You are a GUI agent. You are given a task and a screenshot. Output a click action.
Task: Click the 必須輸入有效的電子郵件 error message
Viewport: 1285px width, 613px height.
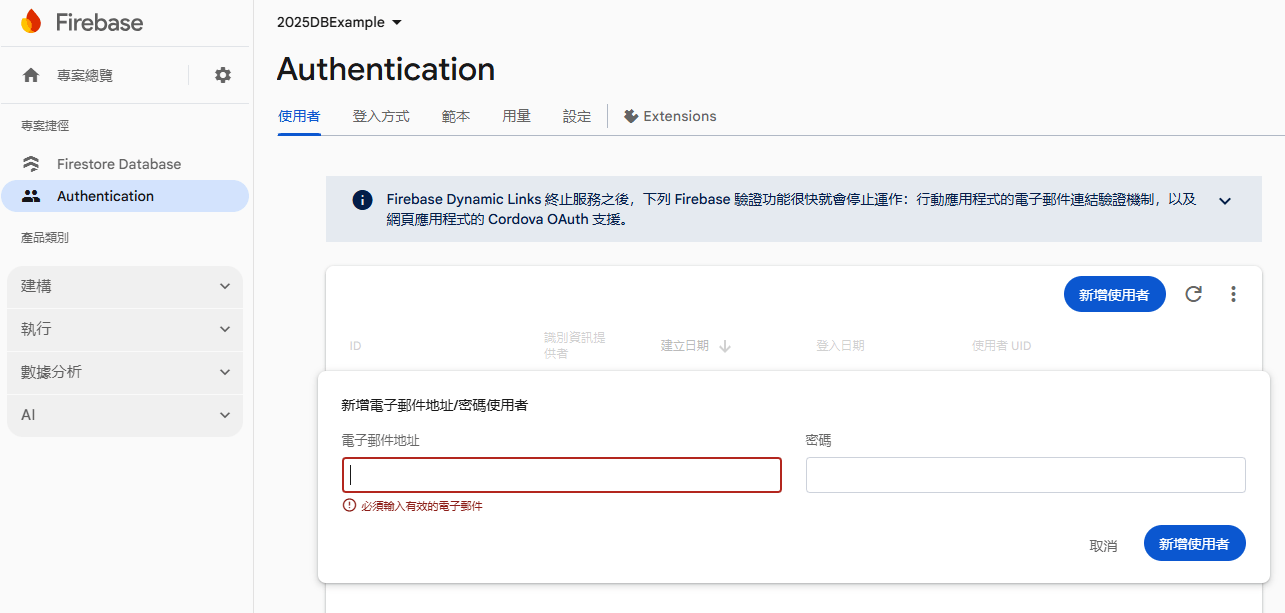tap(422, 506)
